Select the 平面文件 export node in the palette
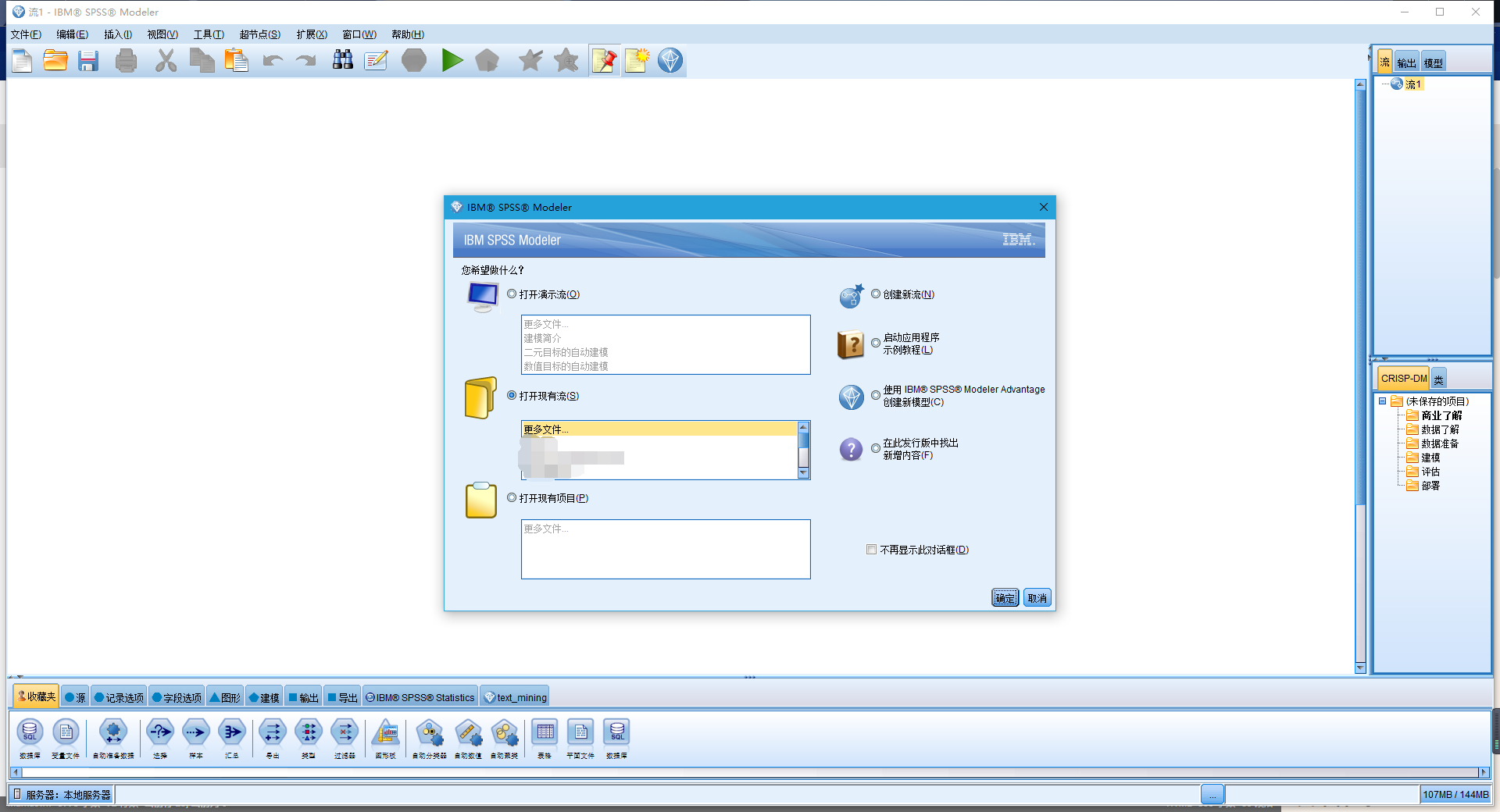The width and height of the screenshot is (1500, 812). (580, 739)
